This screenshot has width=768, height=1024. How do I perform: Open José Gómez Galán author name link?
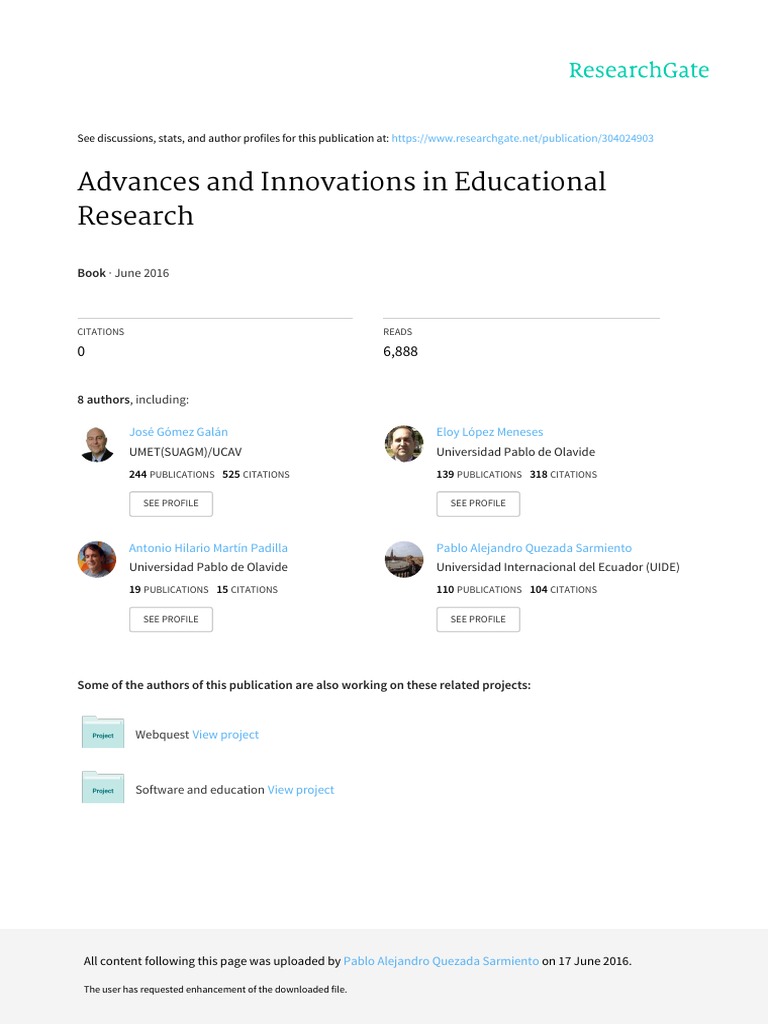point(178,432)
